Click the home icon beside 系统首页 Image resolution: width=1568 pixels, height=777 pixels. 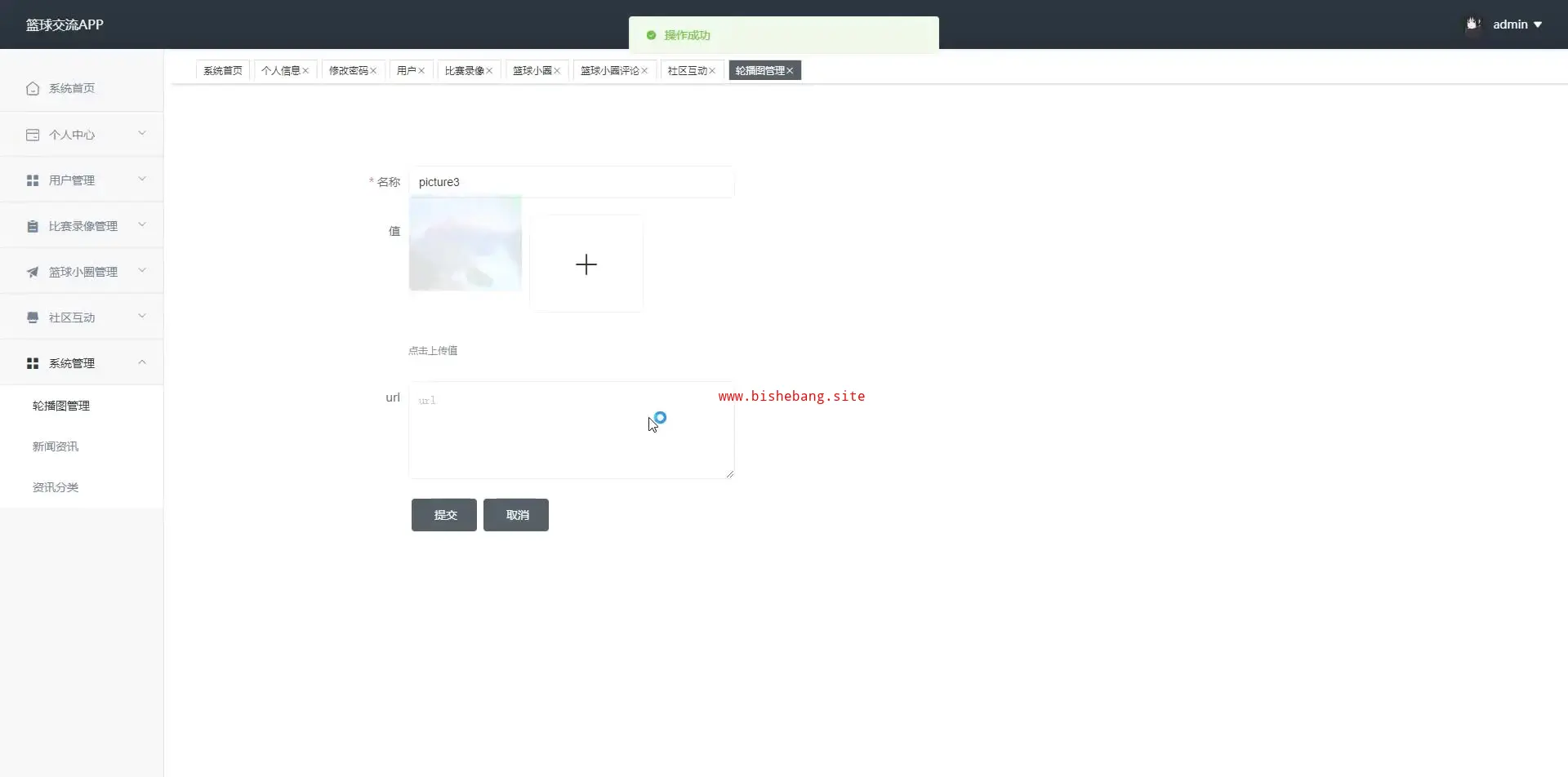33,88
